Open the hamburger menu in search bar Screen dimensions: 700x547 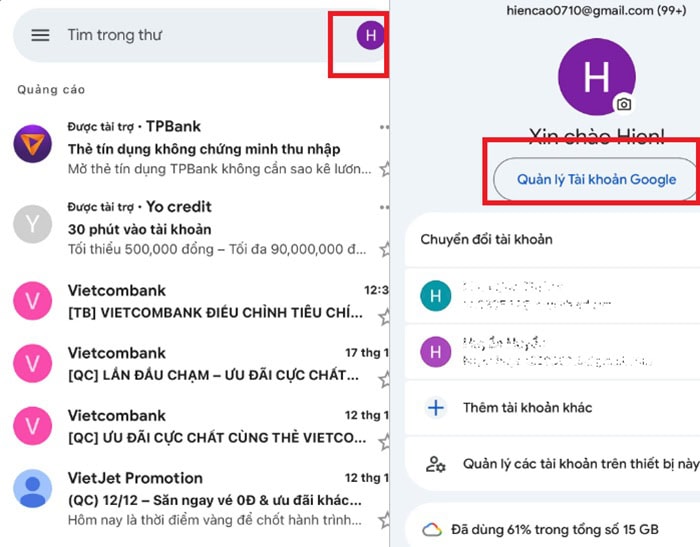pos(40,35)
